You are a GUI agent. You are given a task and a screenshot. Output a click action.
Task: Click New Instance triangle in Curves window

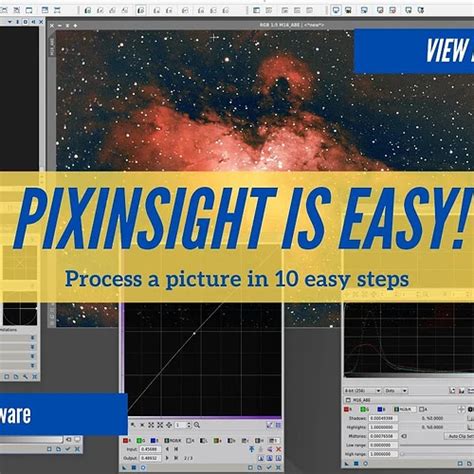pos(124,468)
